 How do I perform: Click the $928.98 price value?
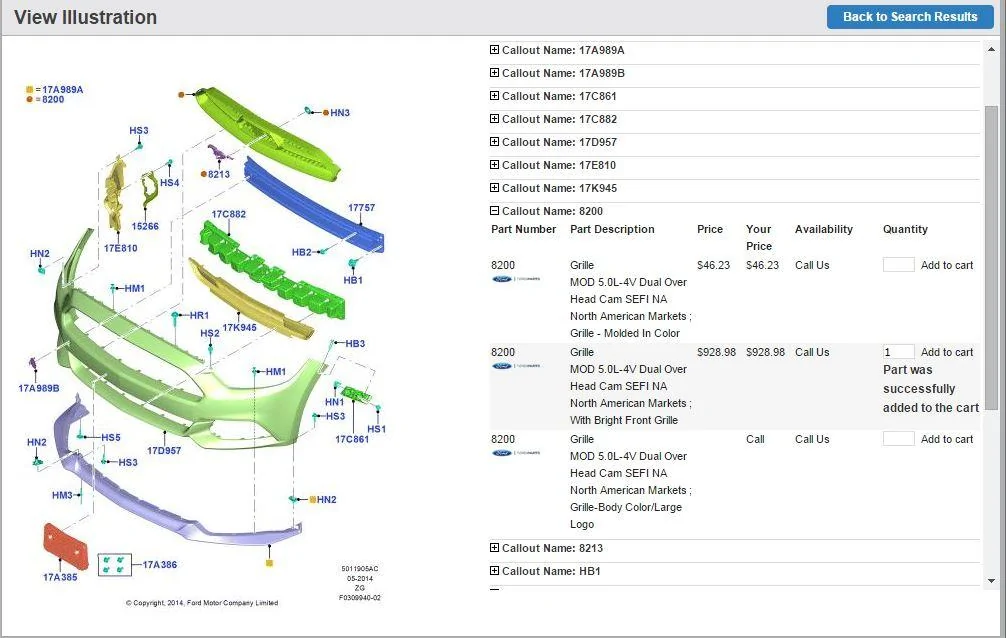click(717, 352)
